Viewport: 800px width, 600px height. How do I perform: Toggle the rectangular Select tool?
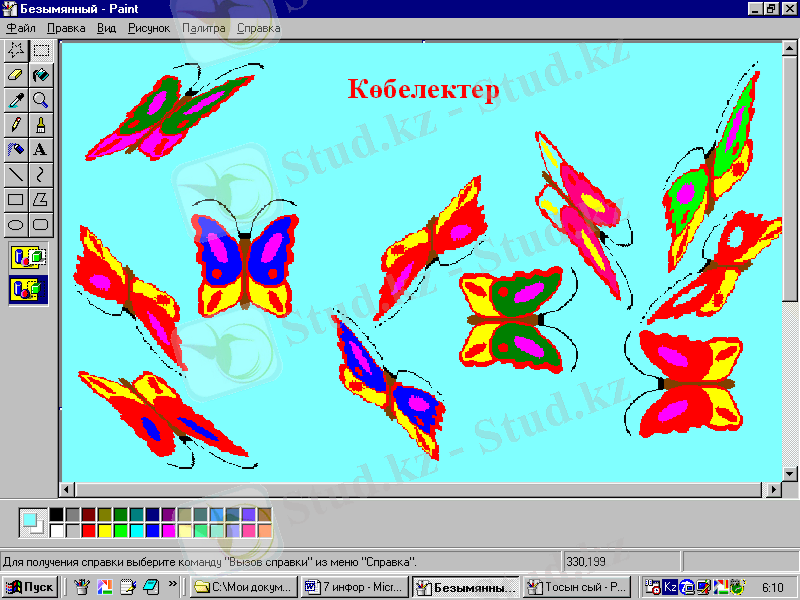click(41, 49)
